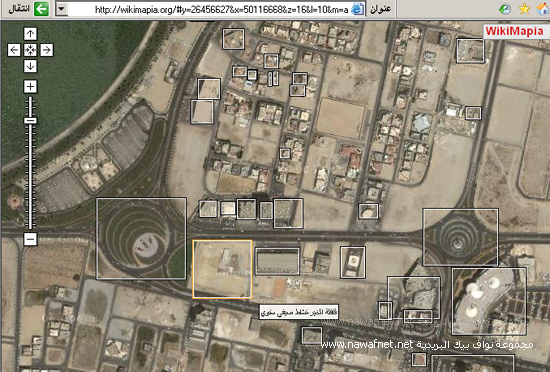Click the refresh icon beside the star
Image resolution: width=550 pixels, height=372 pixels.
click(x=505, y=9)
